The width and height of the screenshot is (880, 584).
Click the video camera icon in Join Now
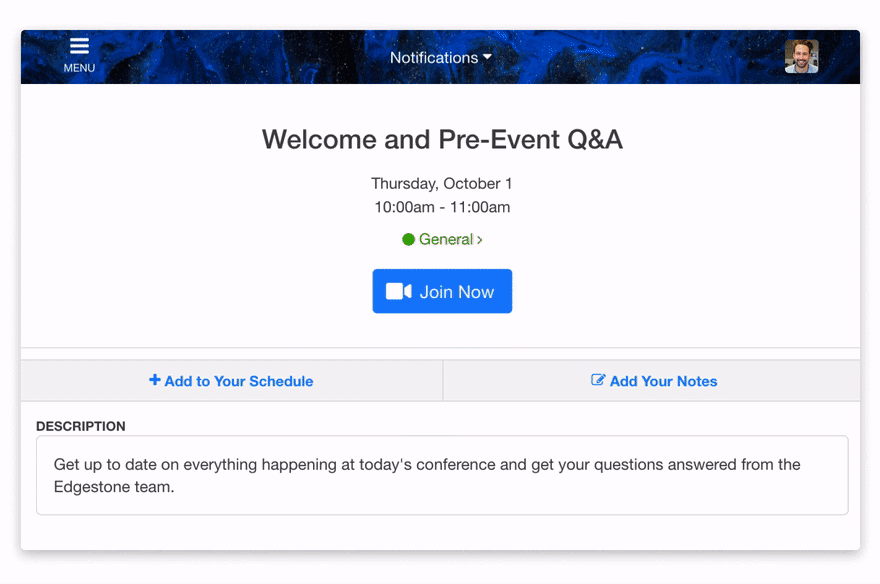coord(398,291)
